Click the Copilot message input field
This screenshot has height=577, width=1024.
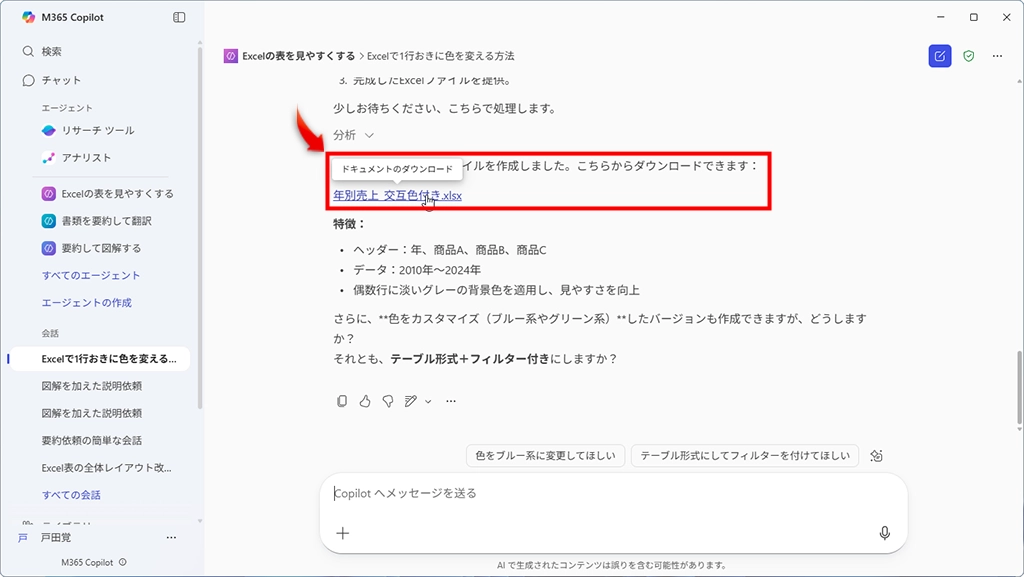click(600, 493)
